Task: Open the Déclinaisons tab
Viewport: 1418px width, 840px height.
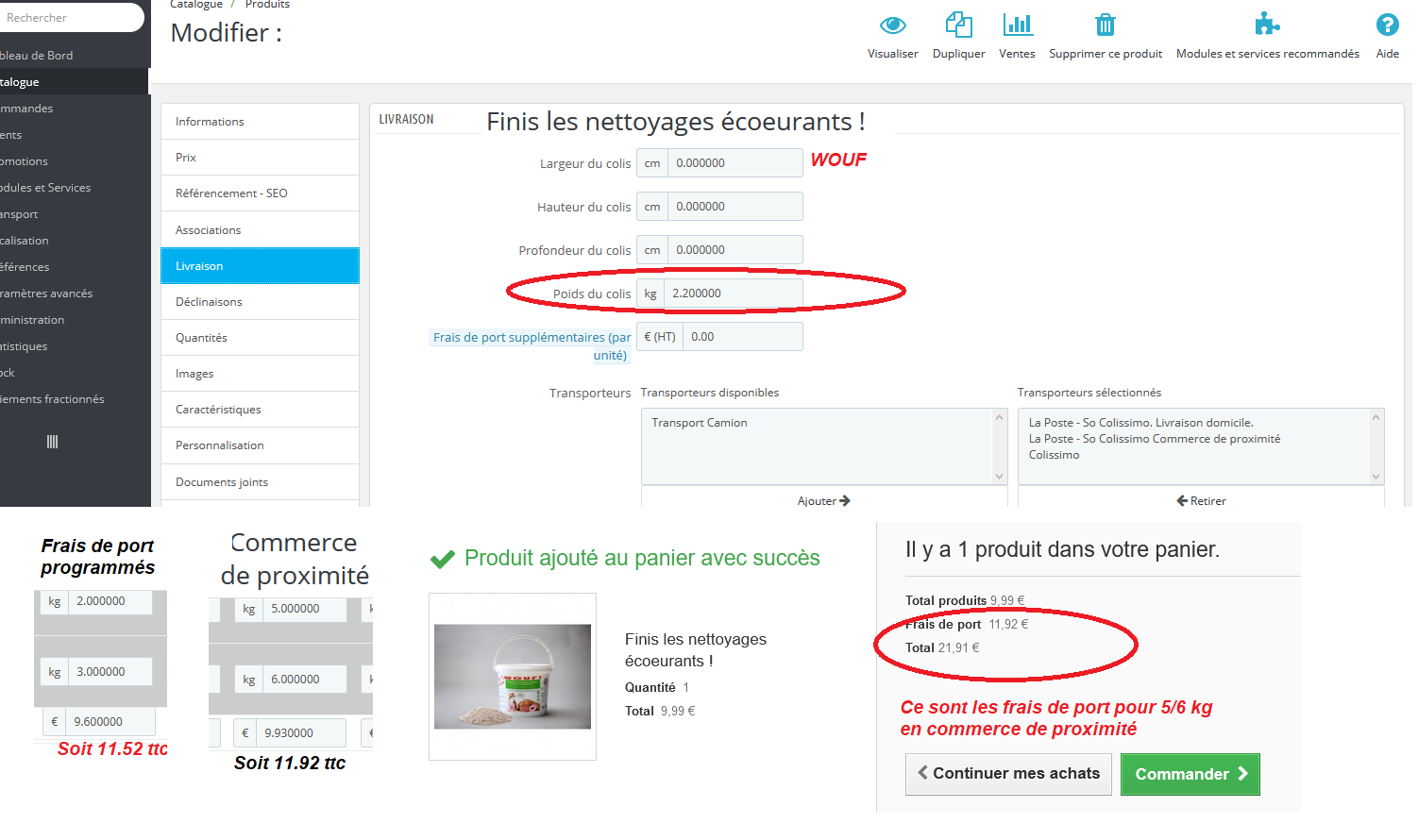Action: tap(260, 302)
